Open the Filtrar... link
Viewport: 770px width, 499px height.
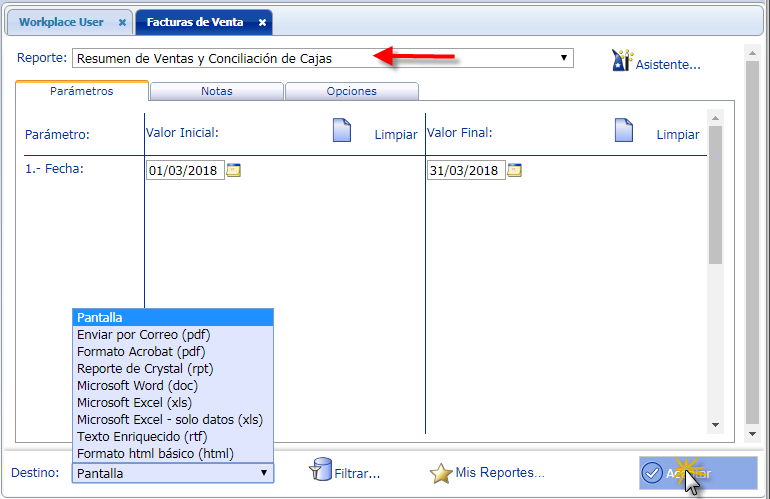pos(357,473)
